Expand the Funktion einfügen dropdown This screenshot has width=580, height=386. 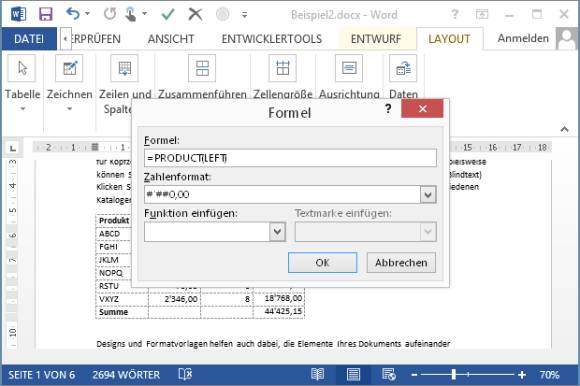(277, 232)
